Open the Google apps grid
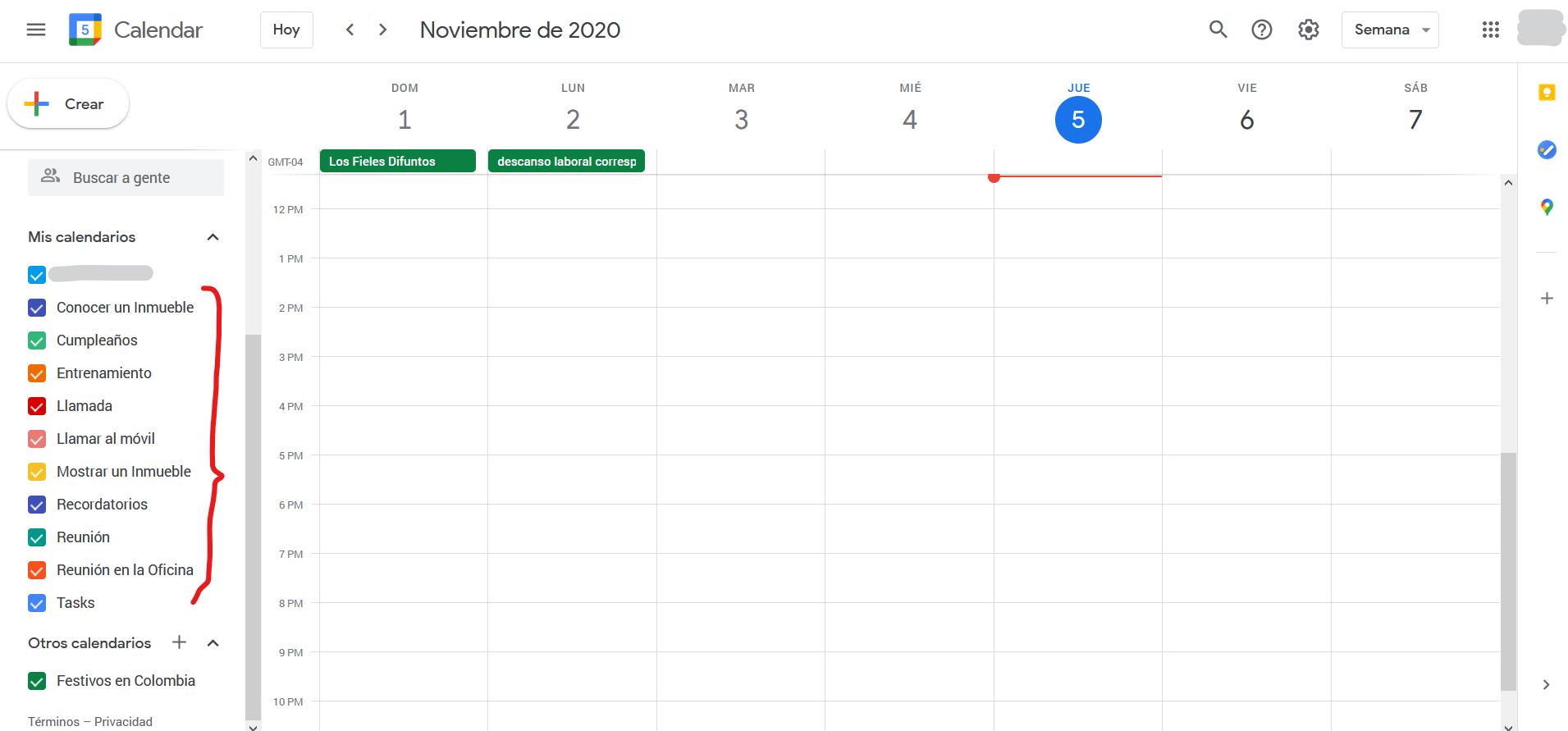 [1490, 30]
